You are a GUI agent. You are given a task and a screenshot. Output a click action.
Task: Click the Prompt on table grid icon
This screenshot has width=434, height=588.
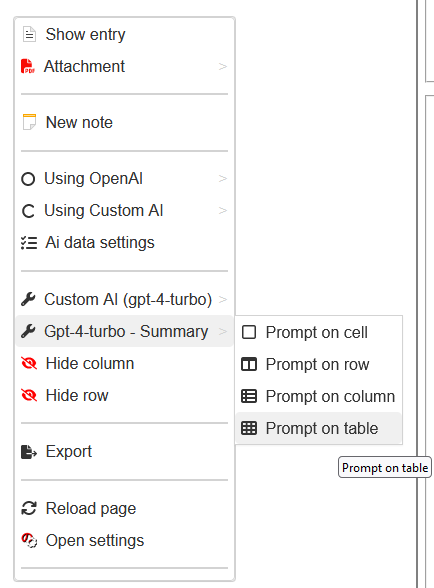click(x=249, y=428)
